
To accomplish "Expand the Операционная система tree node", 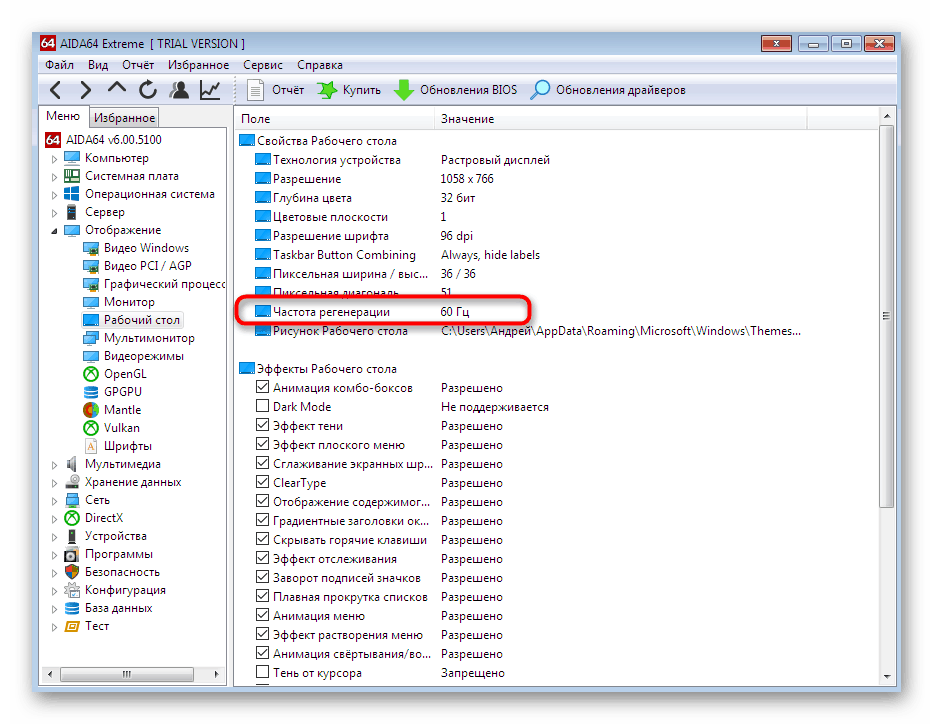I will pyautogui.click(x=54, y=195).
